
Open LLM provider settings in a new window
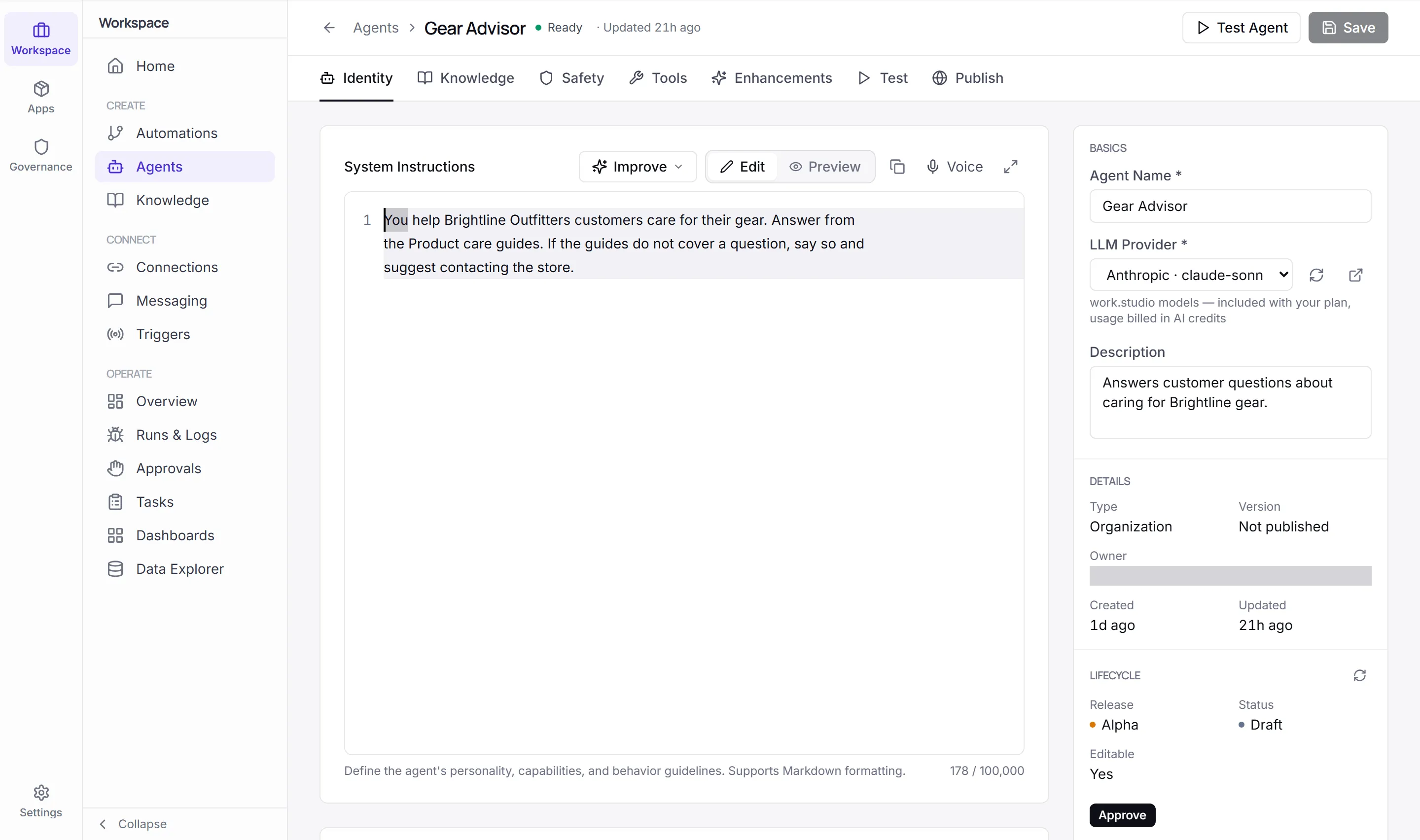tap(1355, 275)
